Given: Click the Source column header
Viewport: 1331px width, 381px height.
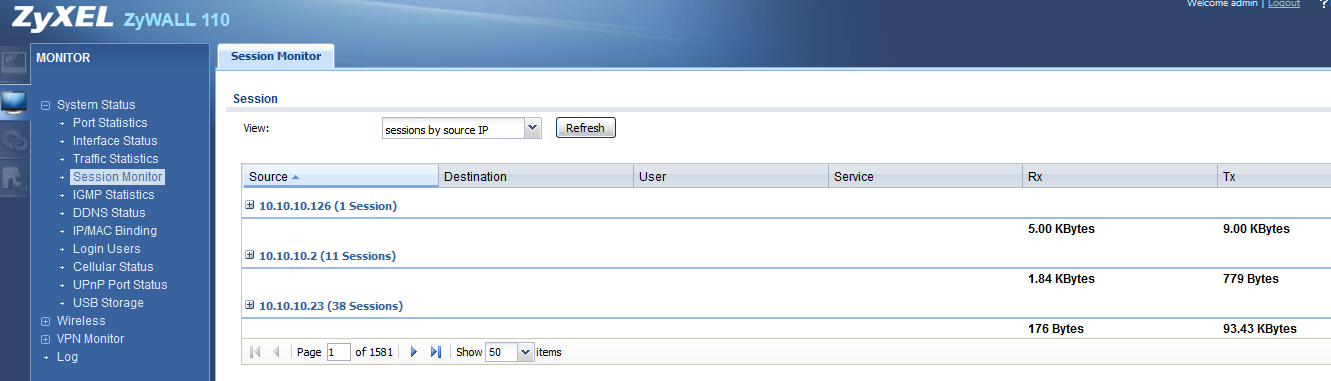Looking at the screenshot, I should pos(341,177).
